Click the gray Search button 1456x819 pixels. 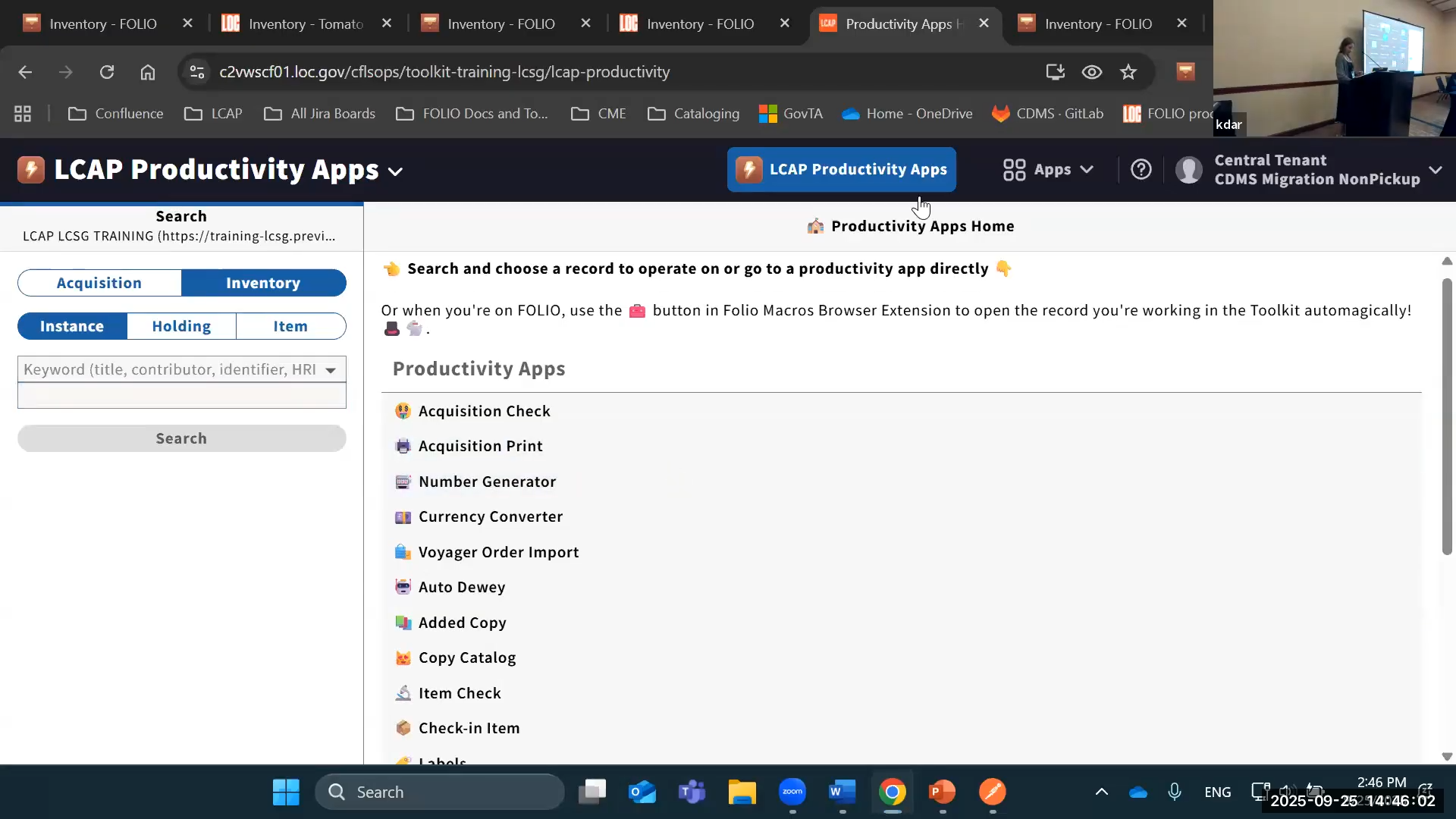click(x=181, y=438)
